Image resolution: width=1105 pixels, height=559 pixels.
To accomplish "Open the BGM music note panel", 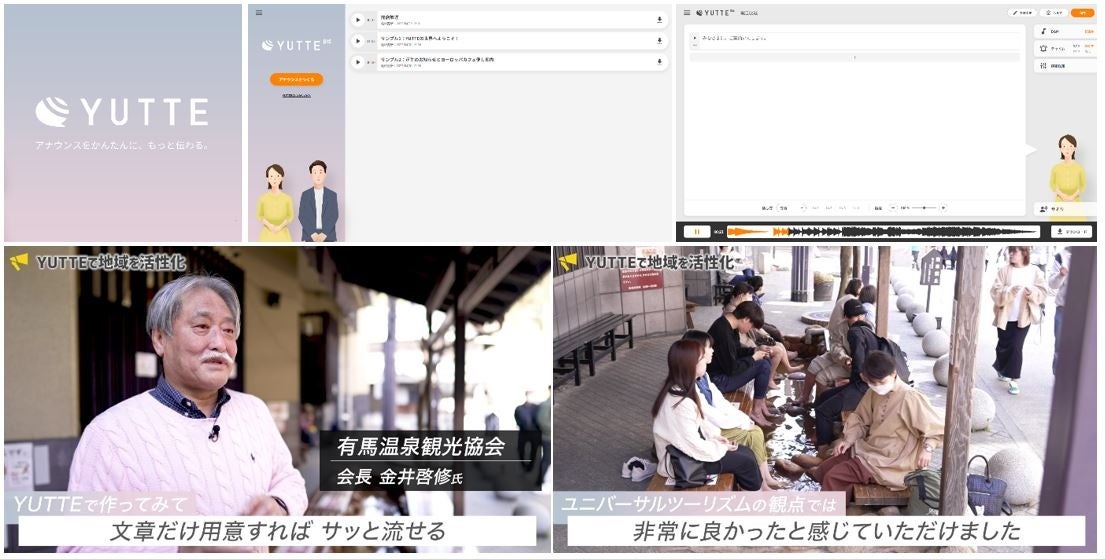I will click(1065, 31).
